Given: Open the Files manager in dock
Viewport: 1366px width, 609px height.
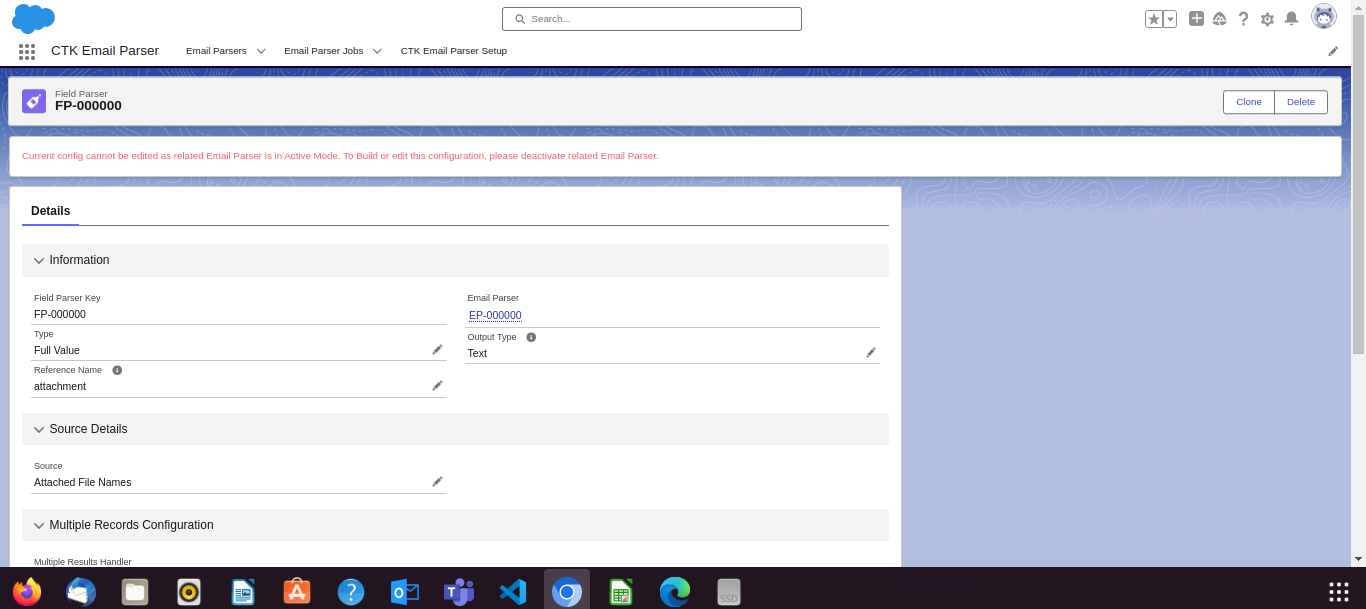Looking at the screenshot, I should point(135,592).
